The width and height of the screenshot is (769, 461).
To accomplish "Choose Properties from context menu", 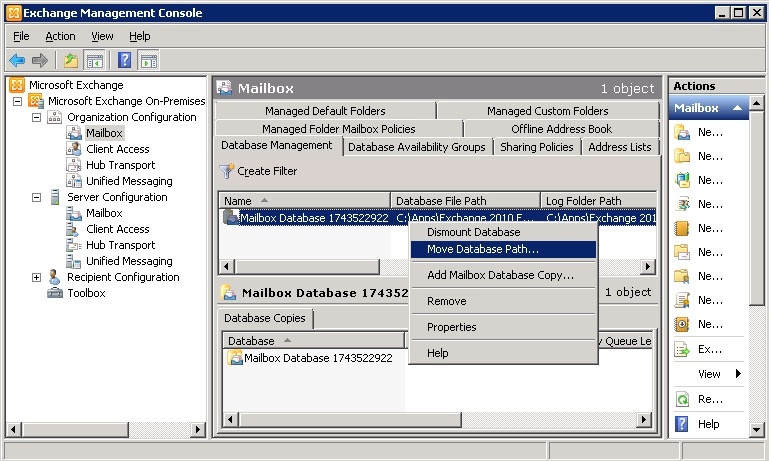I will pyautogui.click(x=503, y=327).
